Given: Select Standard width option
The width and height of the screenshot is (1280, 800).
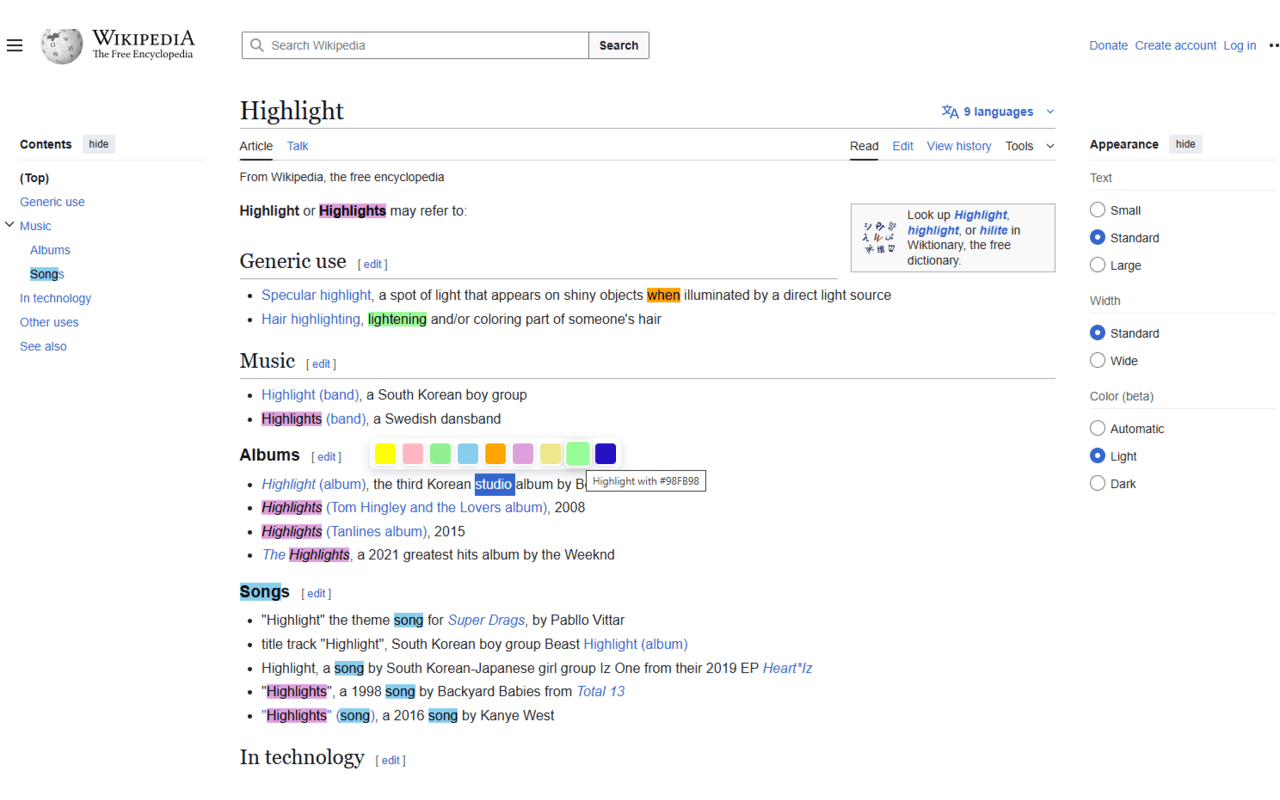Looking at the screenshot, I should click(1097, 333).
